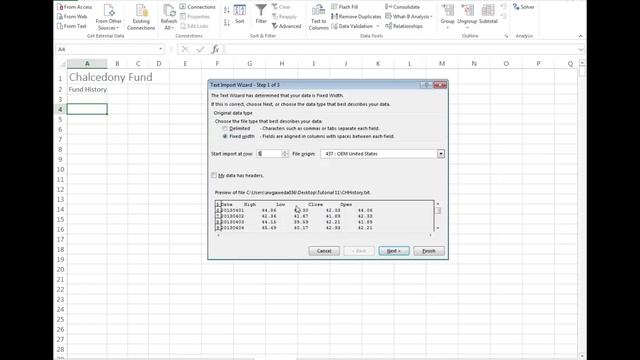The image size is (640, 360).
Task: Click Edit Links in Connections group
Action: pos(194,26)
